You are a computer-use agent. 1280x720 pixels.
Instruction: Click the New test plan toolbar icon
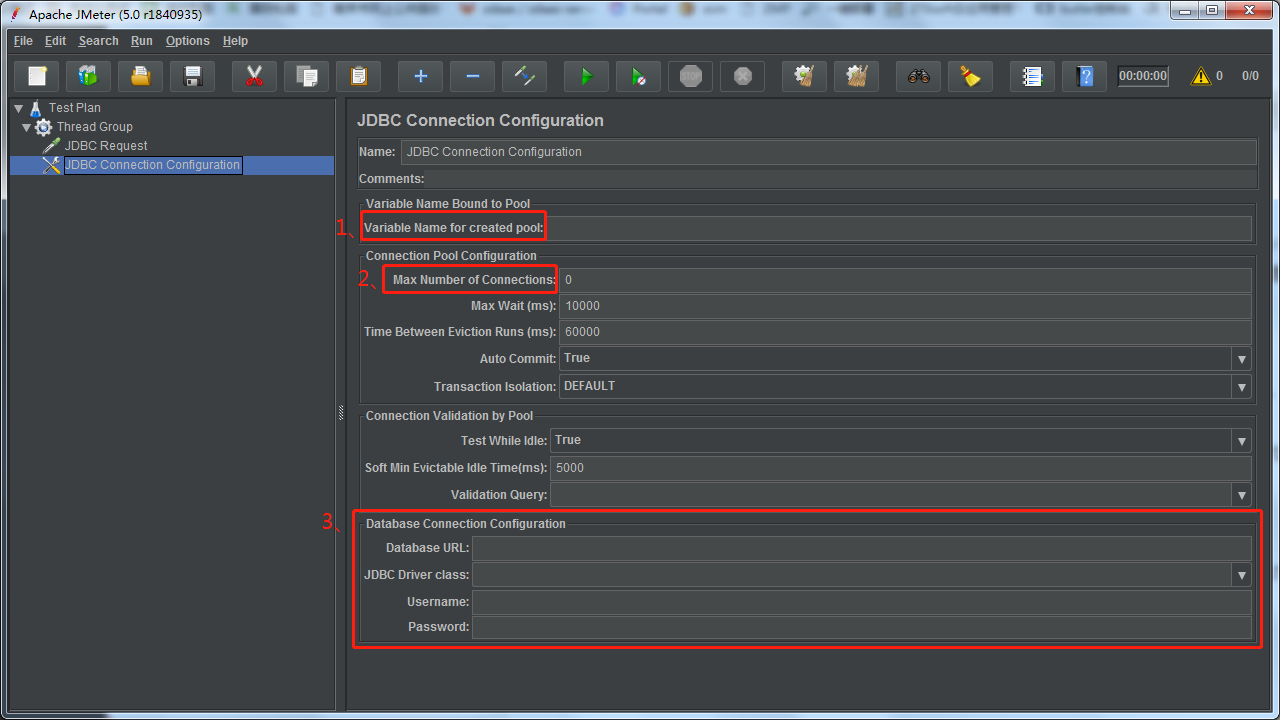pos(37,76)
